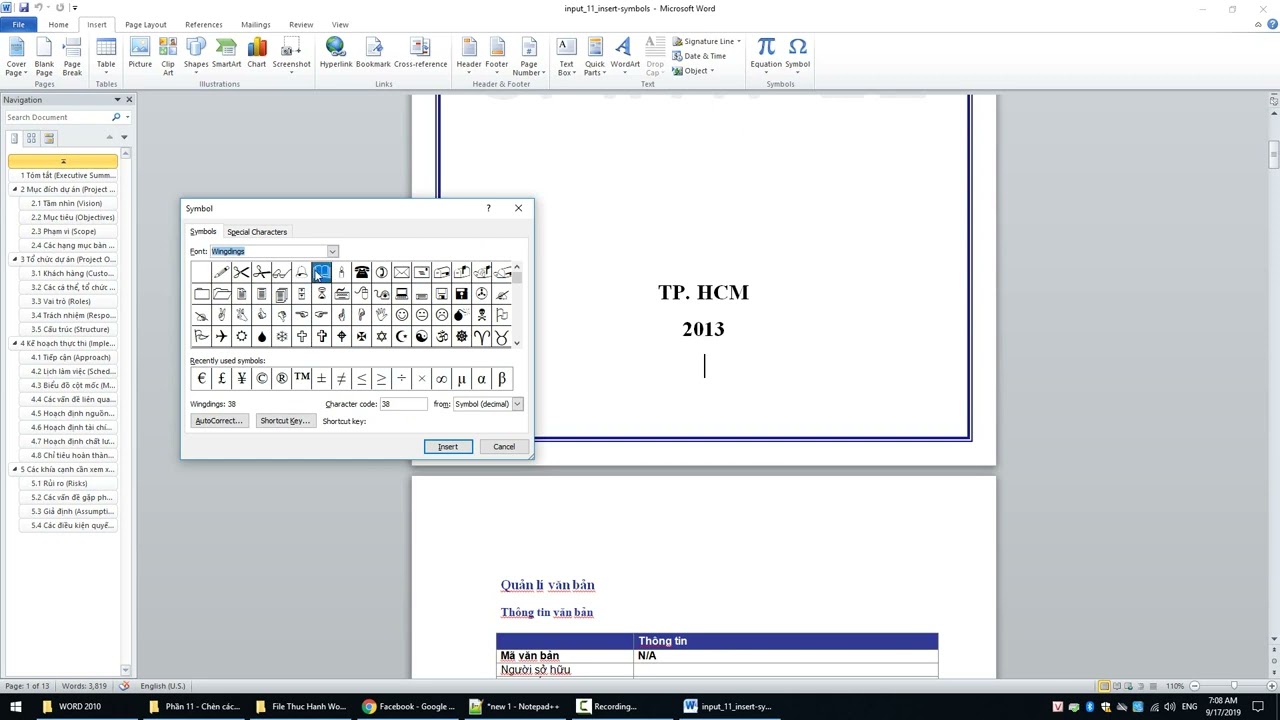1280x720 pixels.
Task: Browse the headings in your document view
Action: [14, 138]
